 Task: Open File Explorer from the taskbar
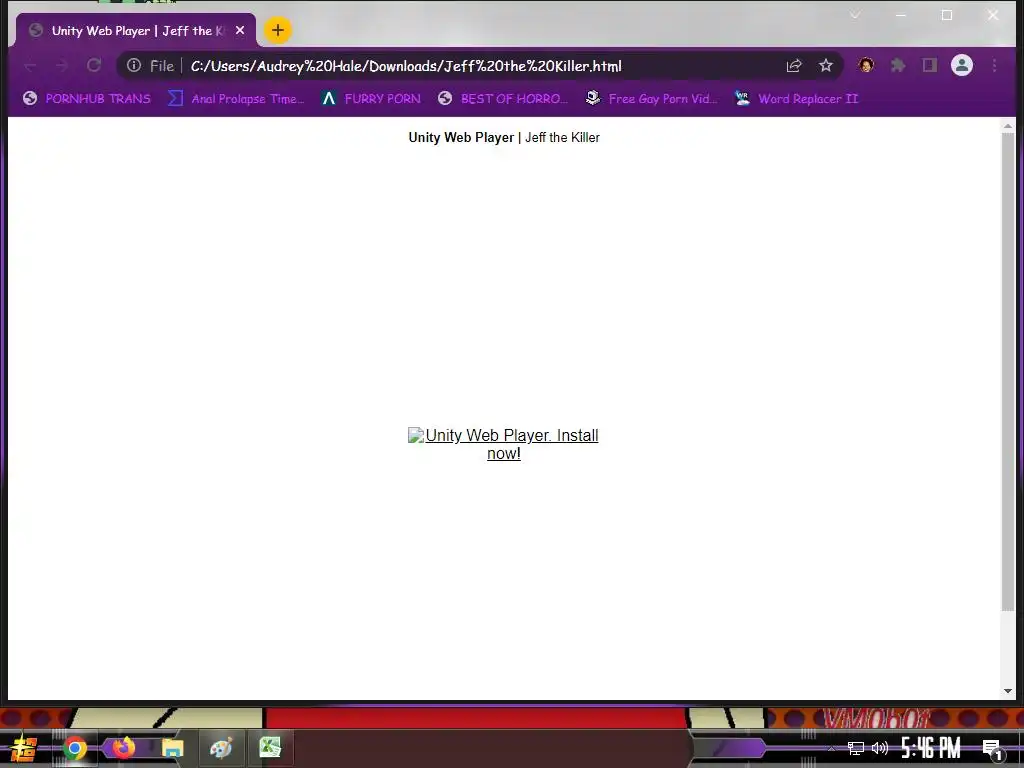click(x=172, y=748)
